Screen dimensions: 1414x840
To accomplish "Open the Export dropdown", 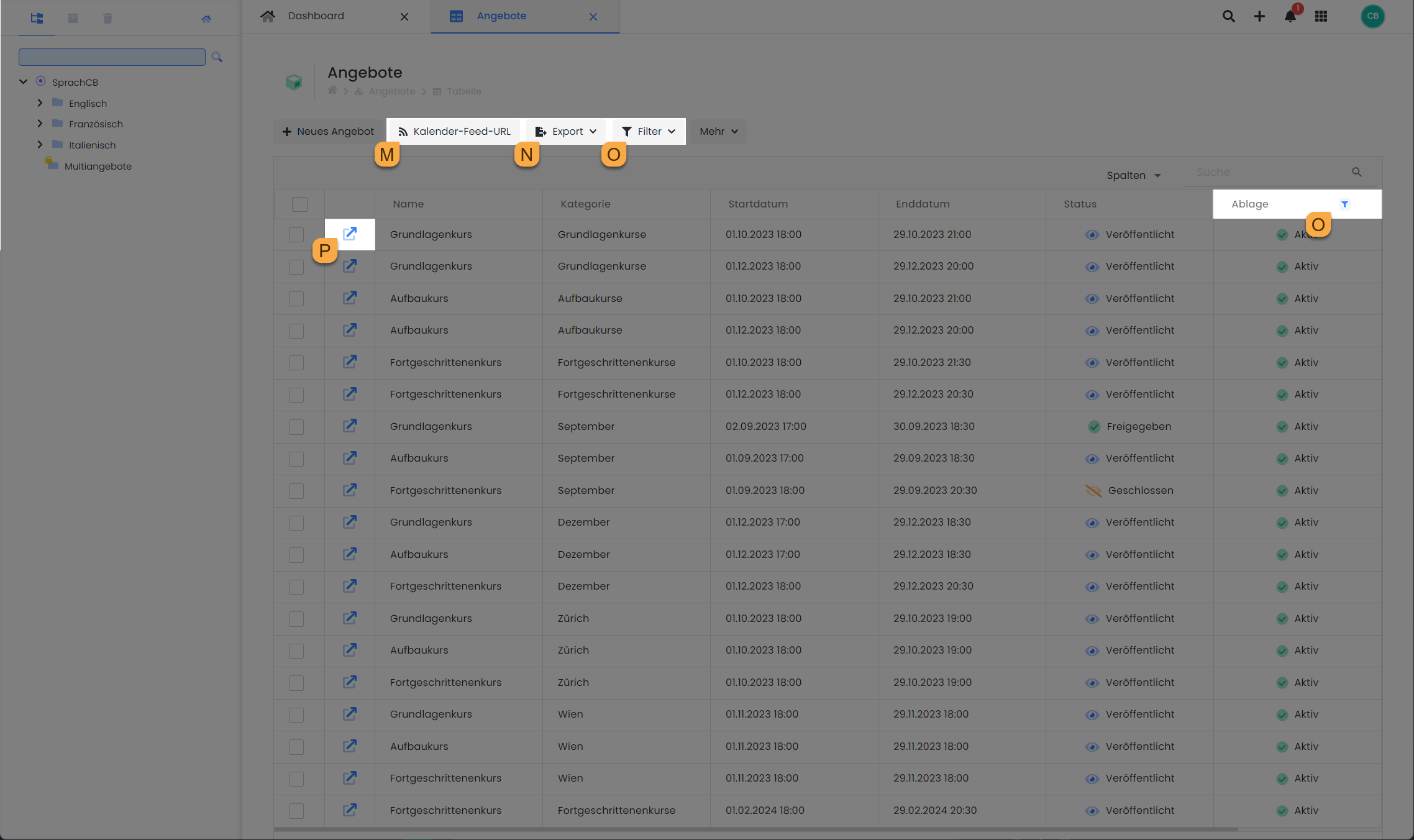I will 565,131.
